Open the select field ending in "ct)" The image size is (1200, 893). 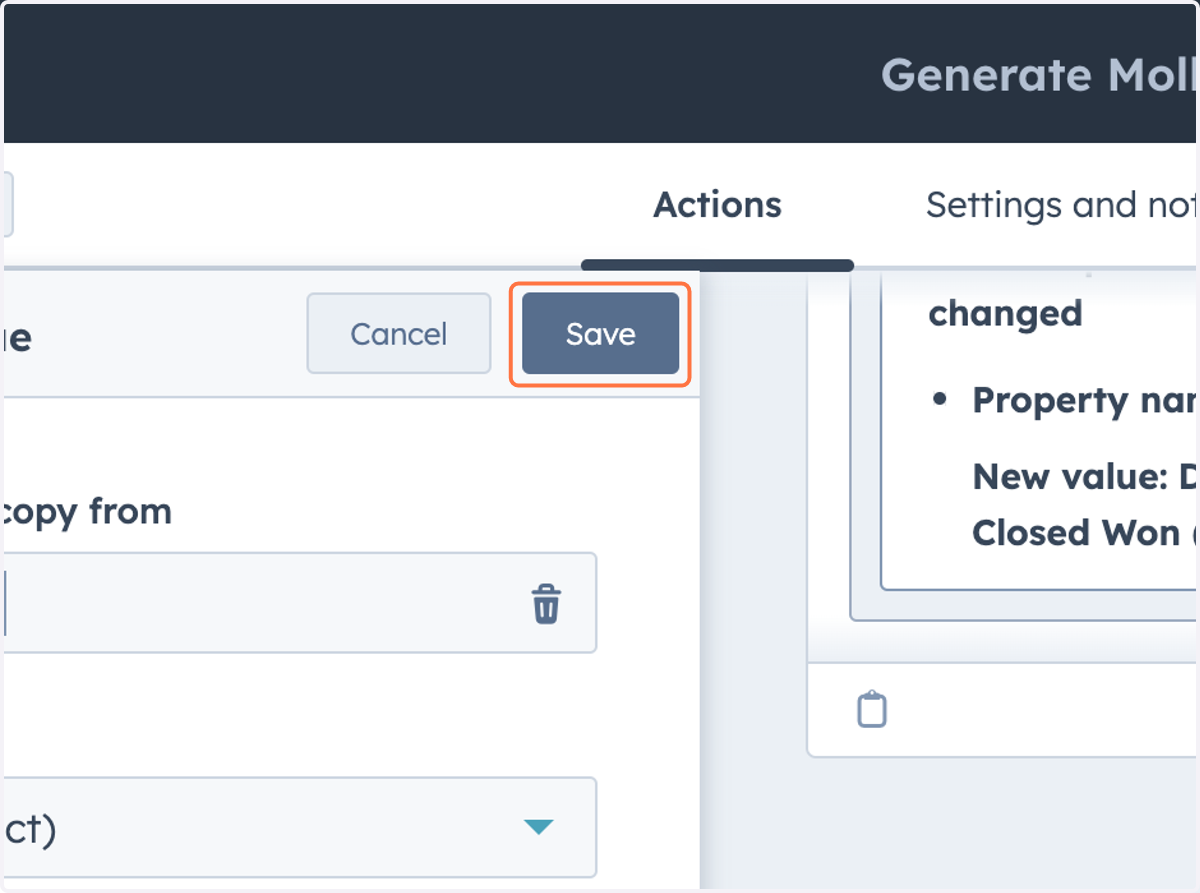(x=300, y=828)
